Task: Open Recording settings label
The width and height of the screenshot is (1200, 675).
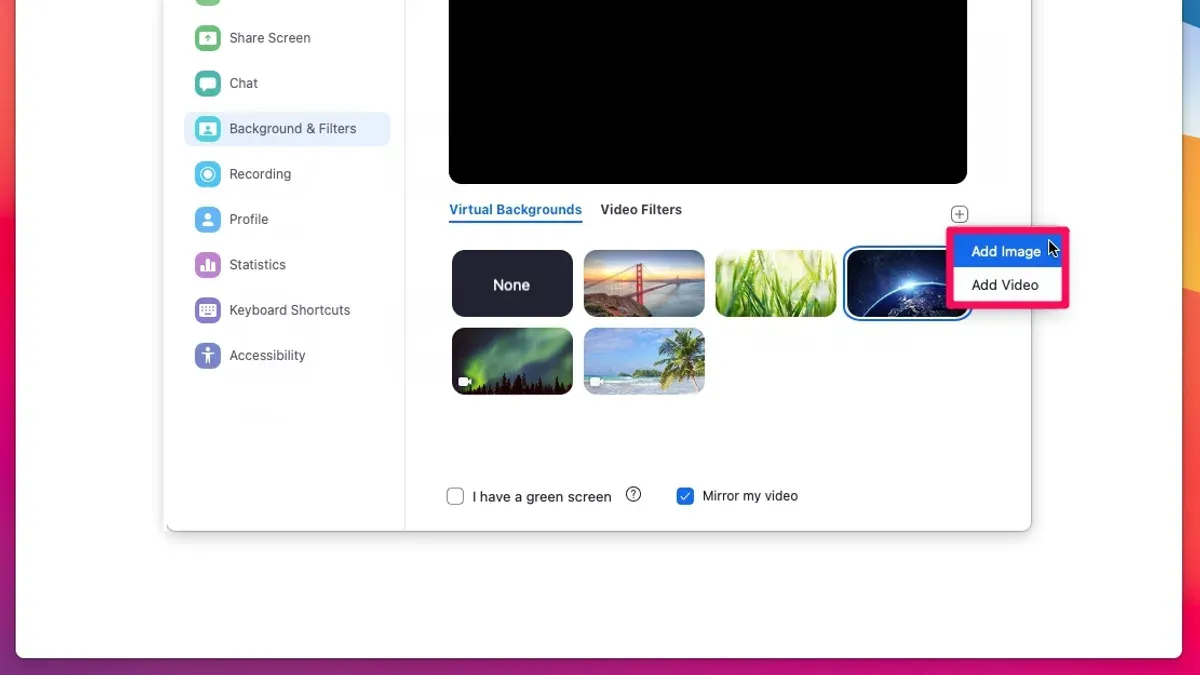Action: point(260,174)
